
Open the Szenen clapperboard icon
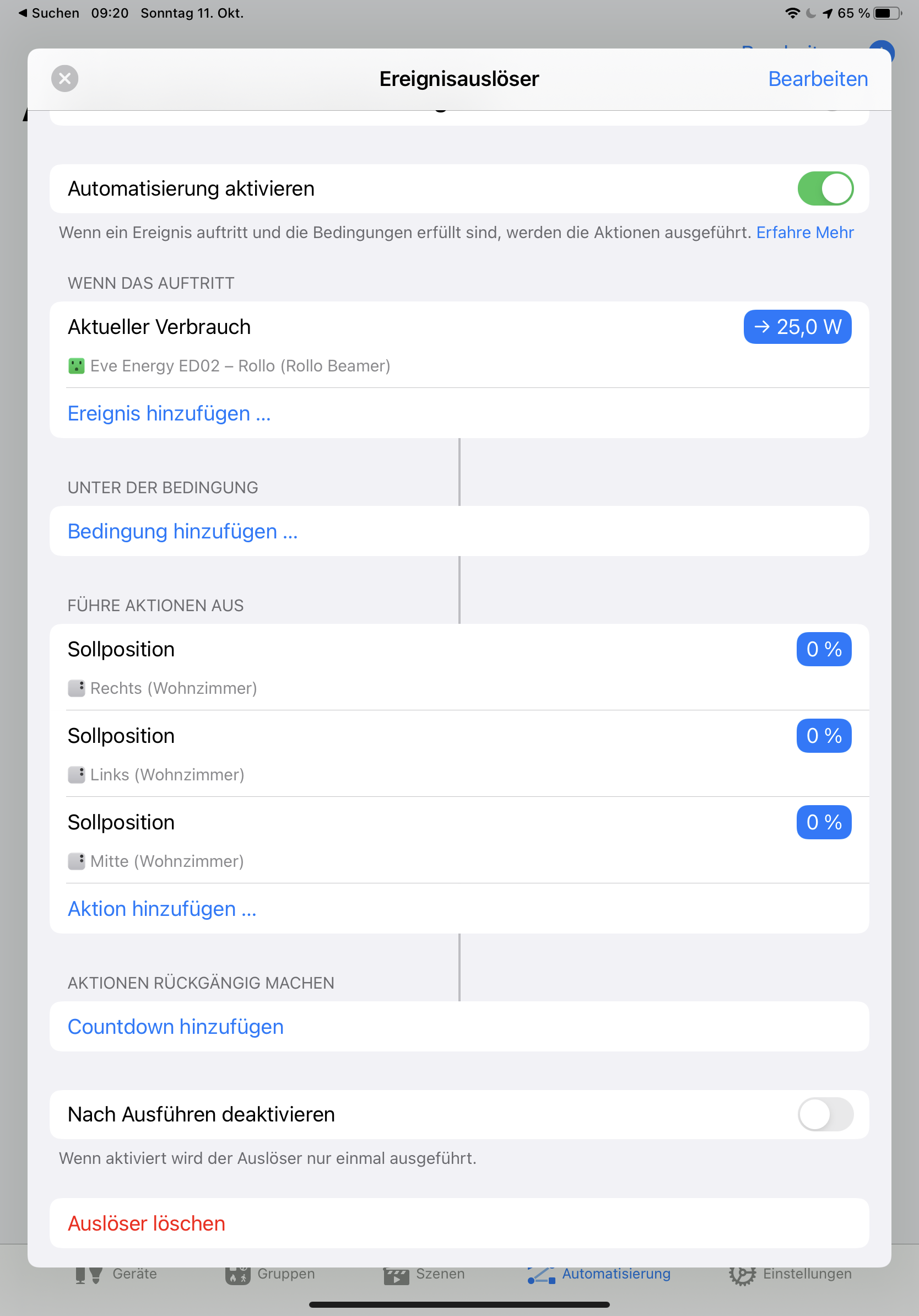coord(396,1275)
